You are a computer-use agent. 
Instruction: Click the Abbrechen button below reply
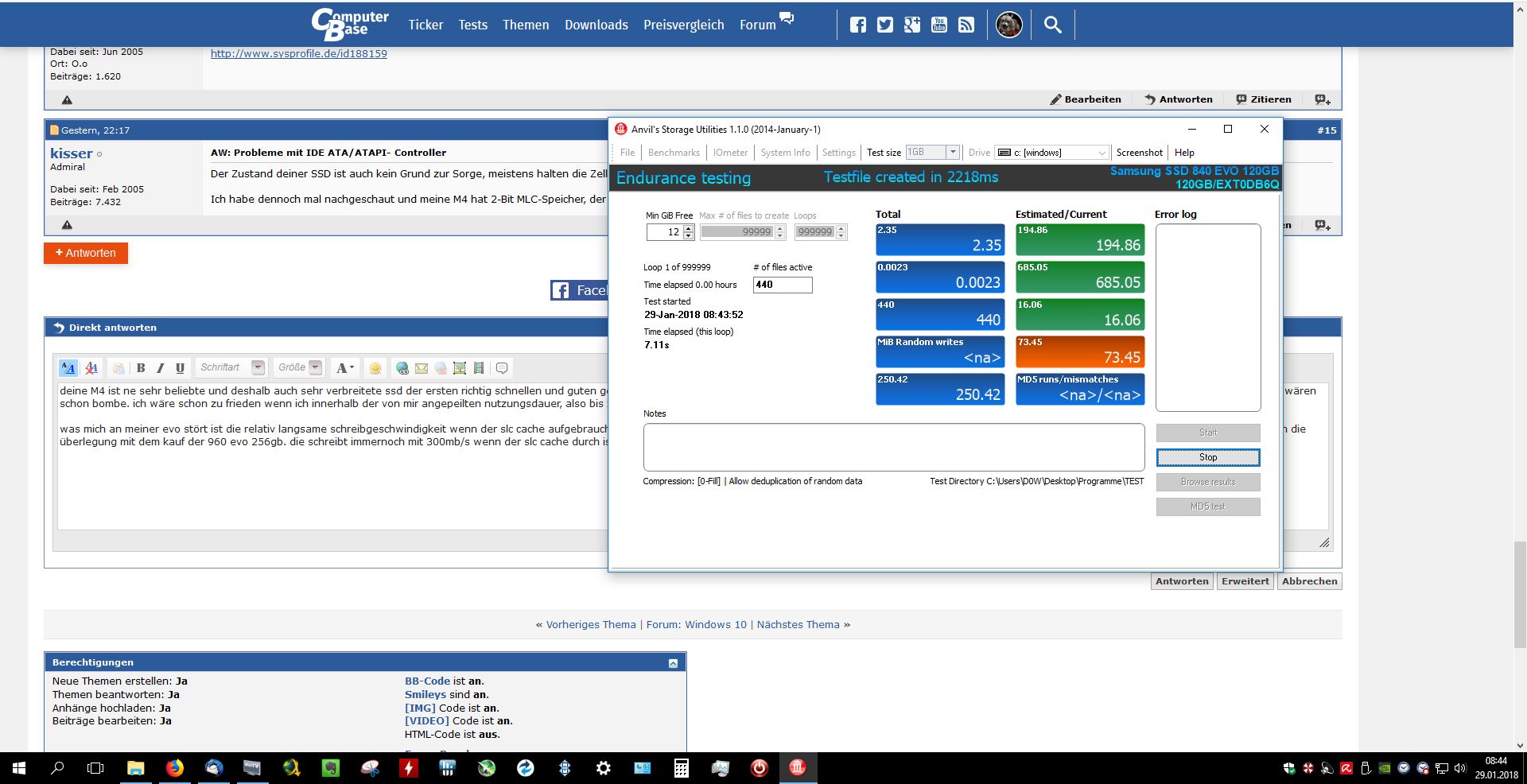[1310, 581]
